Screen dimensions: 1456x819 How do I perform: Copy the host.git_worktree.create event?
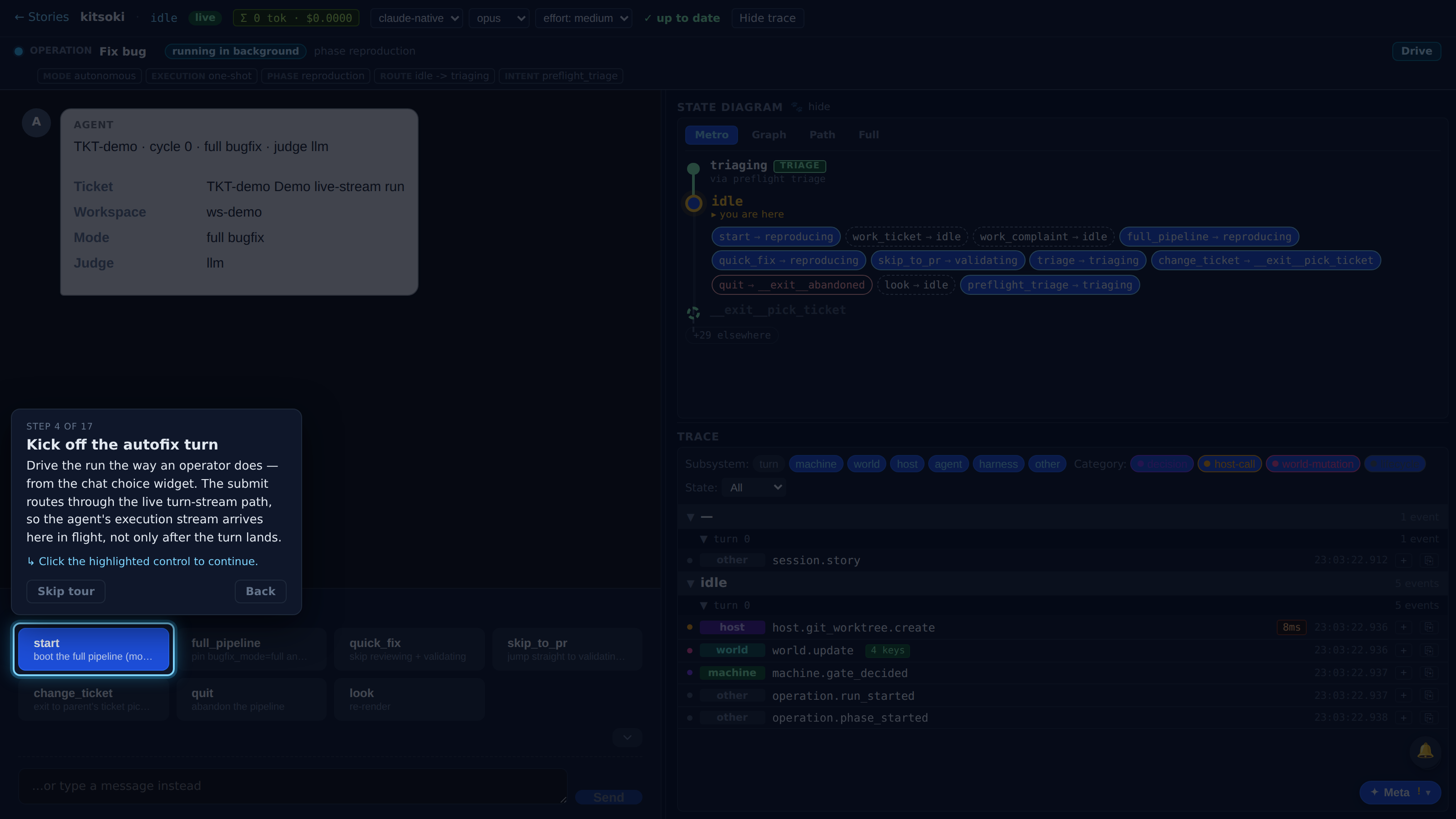click(1428, 627)
